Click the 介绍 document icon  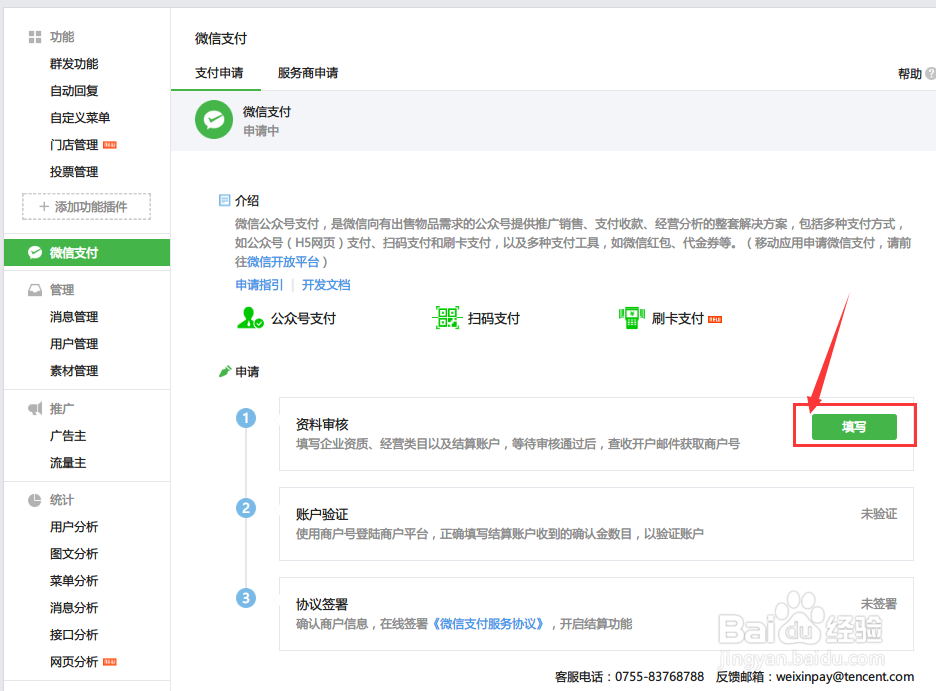[x=224, y=200]
